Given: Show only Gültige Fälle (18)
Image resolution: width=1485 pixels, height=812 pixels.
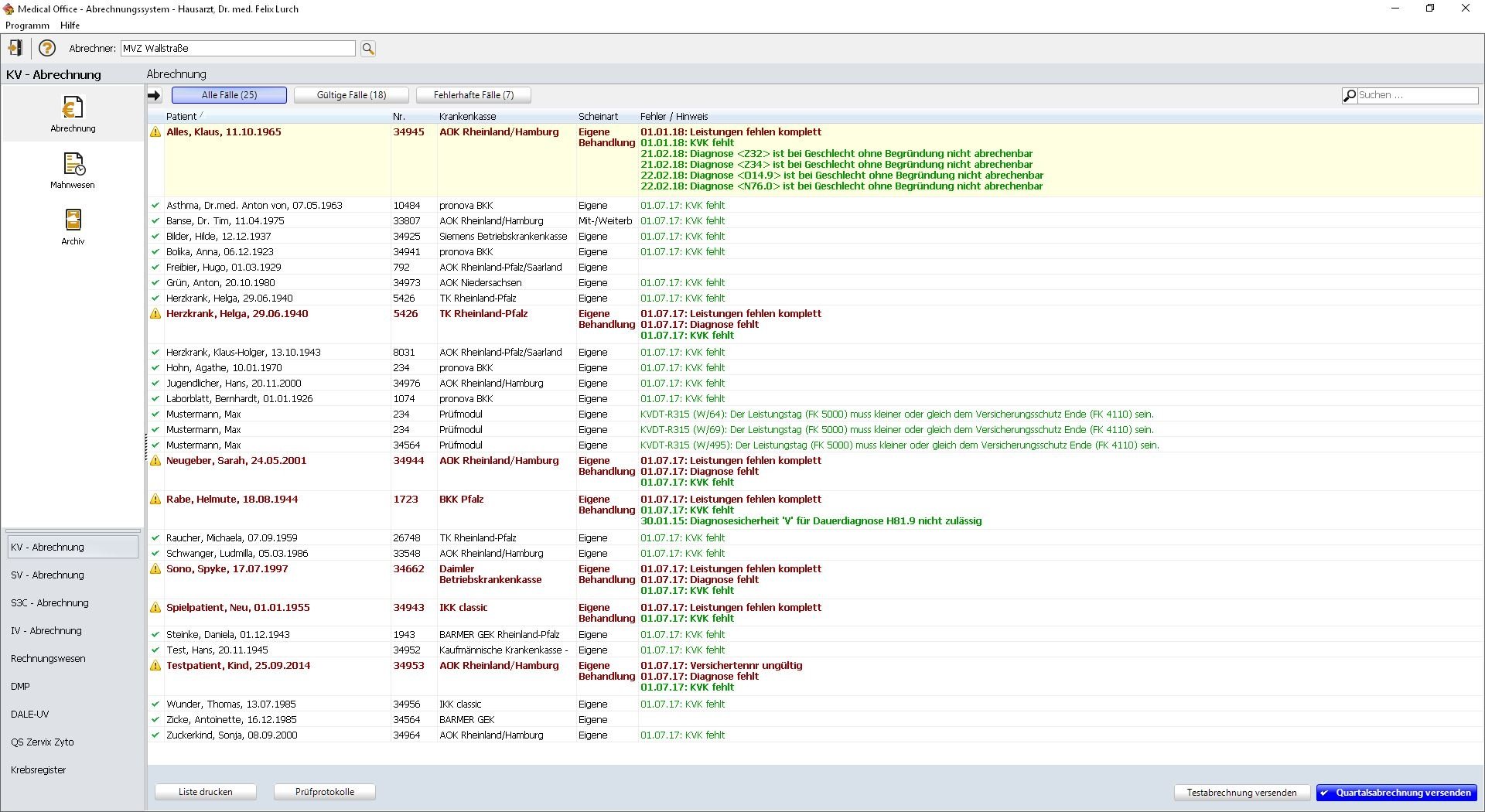Looking at the screenshot, I should tap(351, 94).
